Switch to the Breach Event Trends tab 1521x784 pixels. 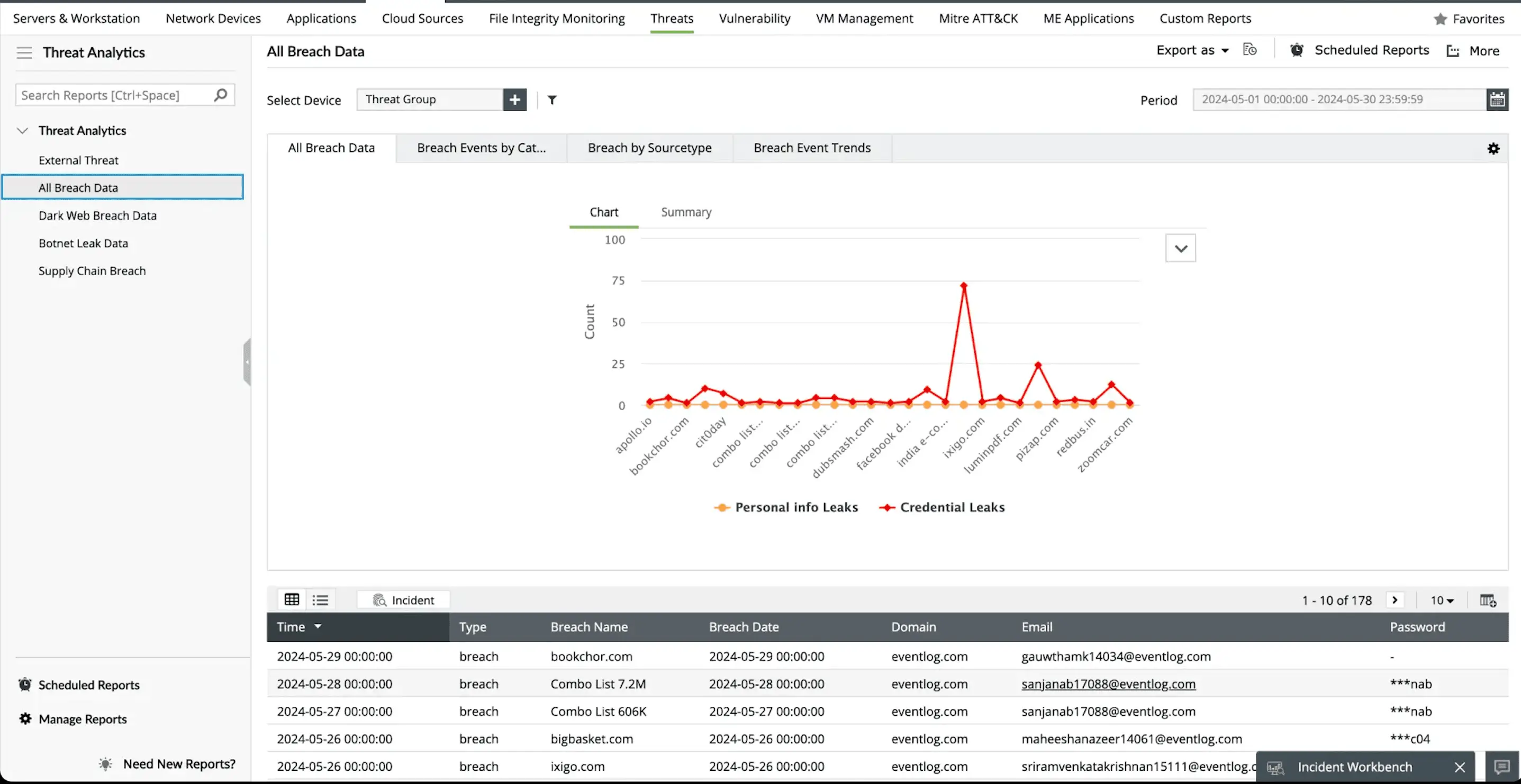(x=812, y=148)
